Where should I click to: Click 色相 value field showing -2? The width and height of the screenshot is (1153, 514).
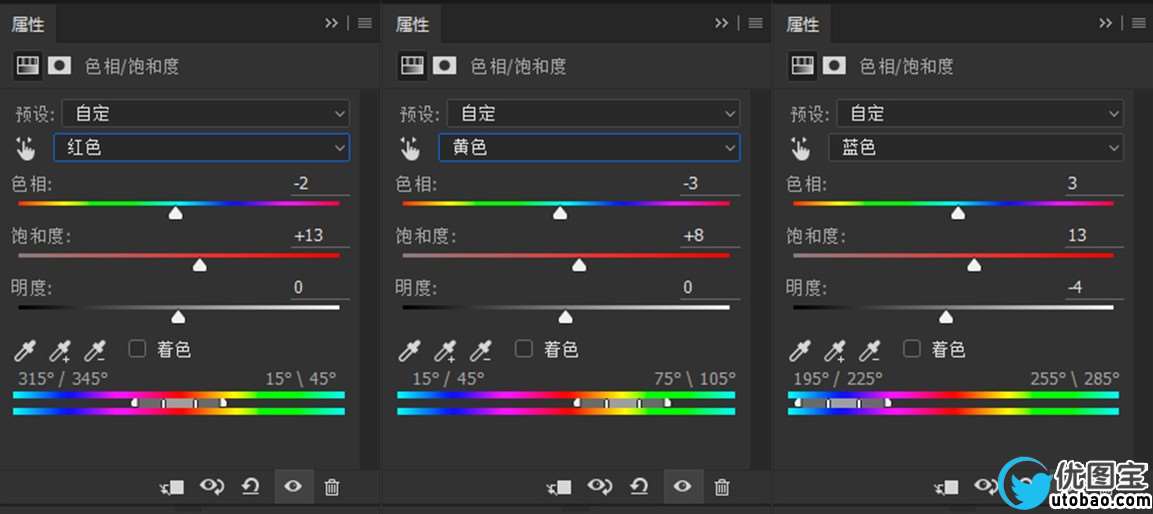[x=320, y=184]
